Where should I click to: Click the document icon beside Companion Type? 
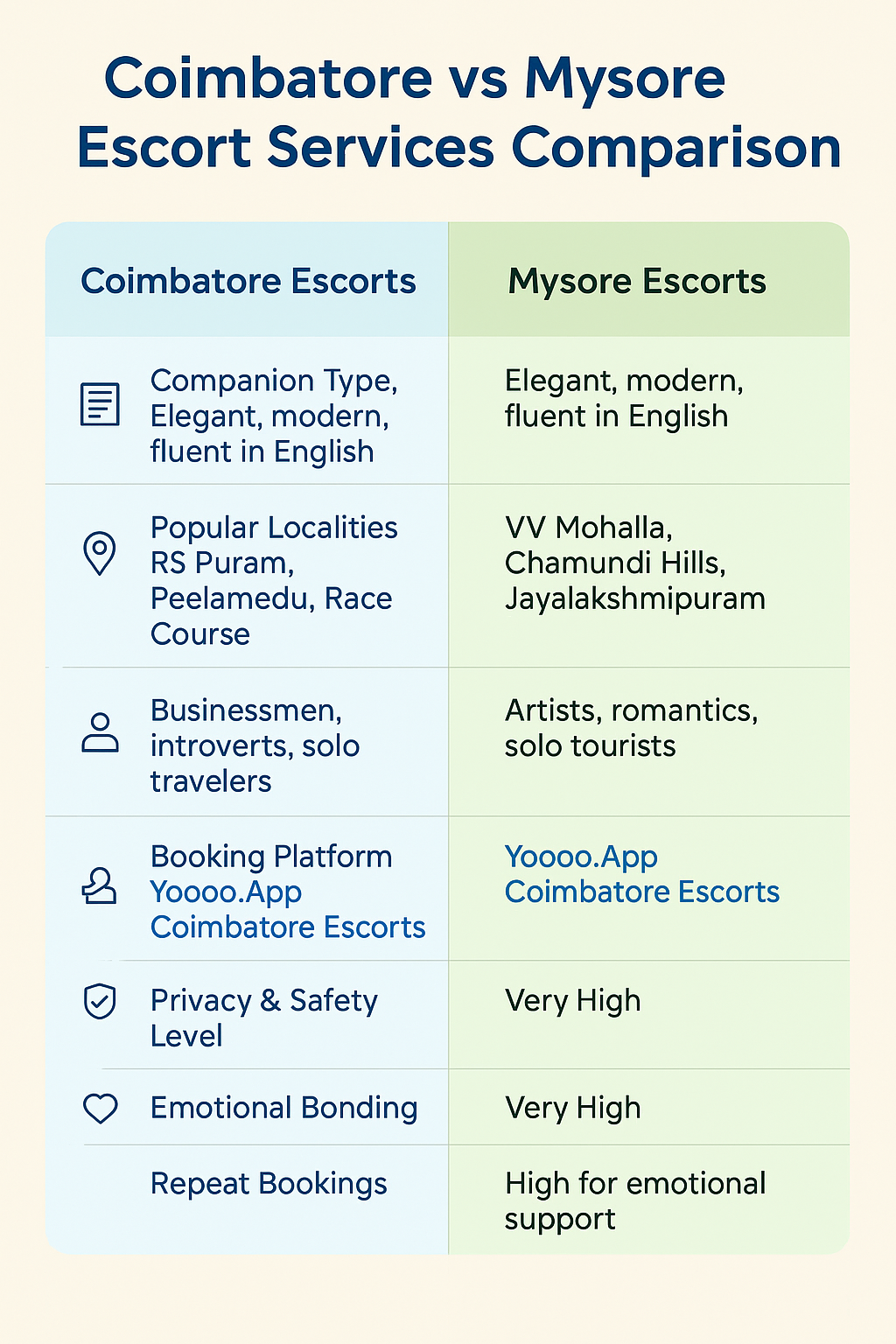100,404
